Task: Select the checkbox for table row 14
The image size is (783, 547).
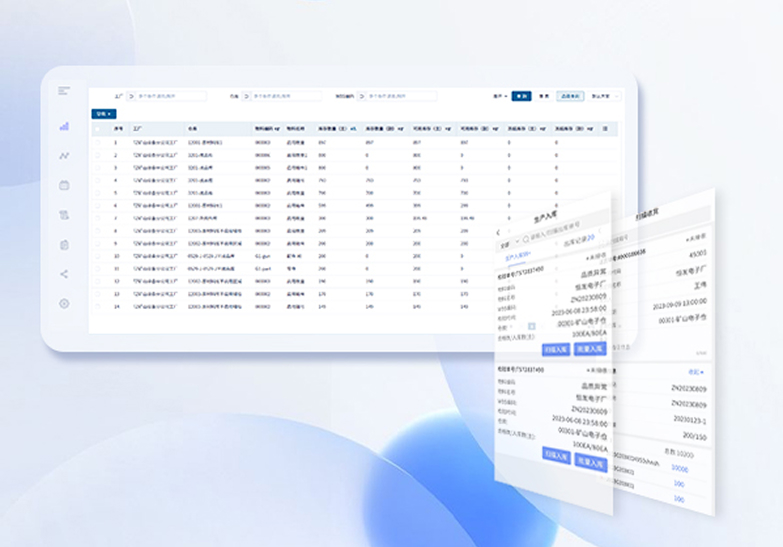Action: pyautogui.click(x=98, y=306)
